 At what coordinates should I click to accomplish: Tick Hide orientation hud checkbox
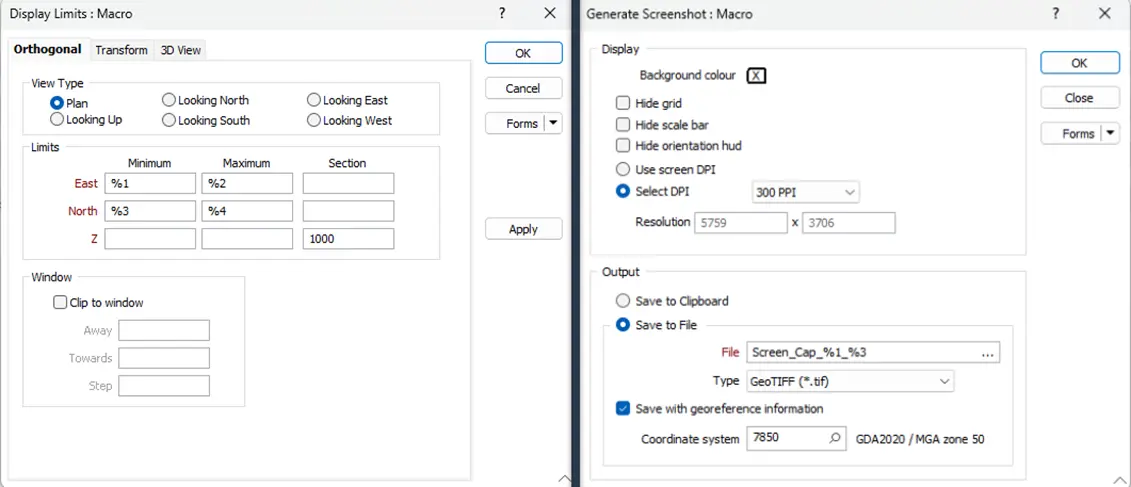coord(623,146)
